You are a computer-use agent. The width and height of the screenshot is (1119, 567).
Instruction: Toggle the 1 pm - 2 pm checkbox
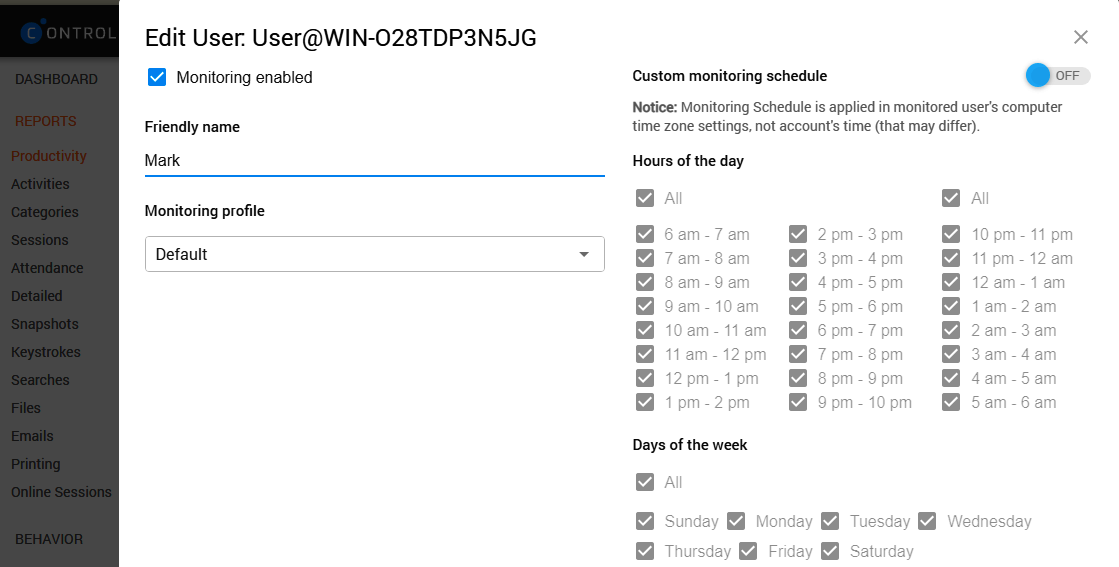click(x=645, y=402)
